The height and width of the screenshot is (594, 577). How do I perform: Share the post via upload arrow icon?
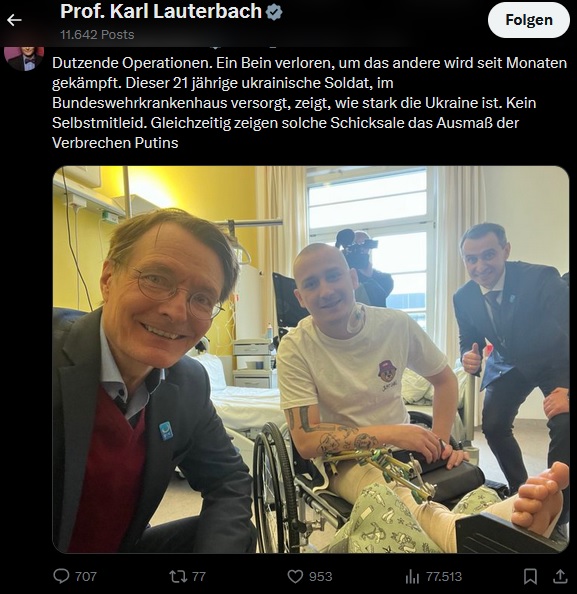coord(560,576)
